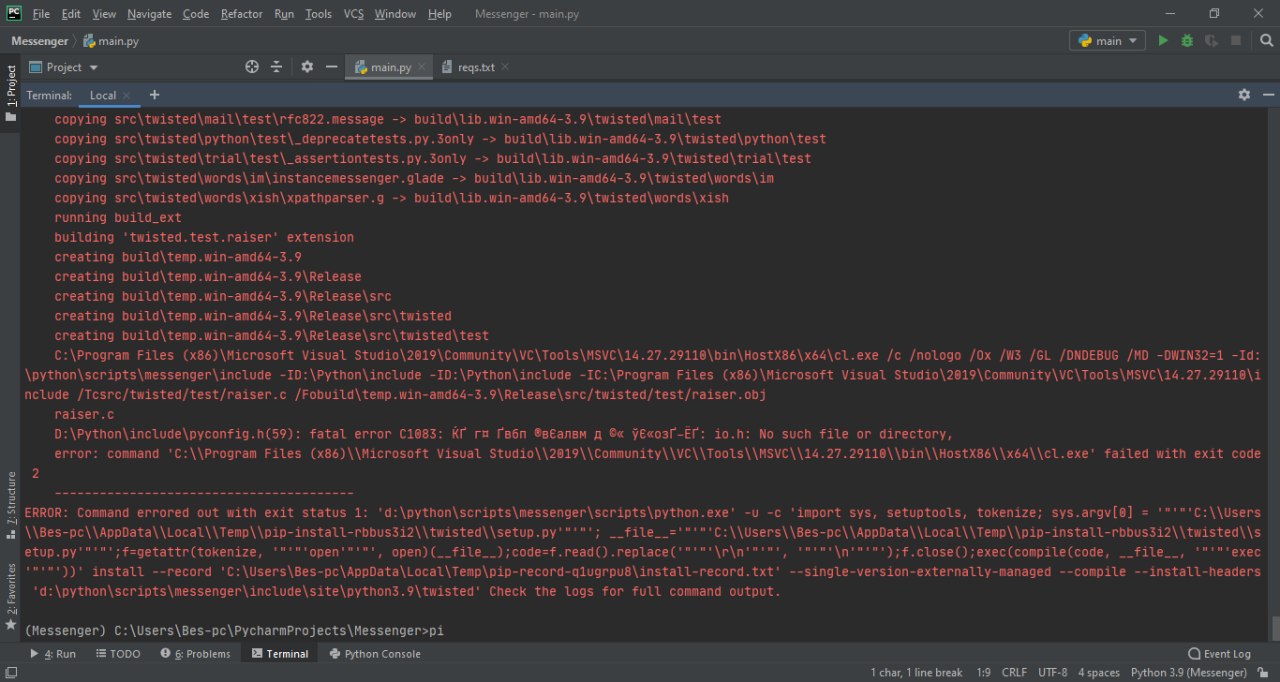The height and width of the screenshot is (682, 1280).
Task: Switch to the reqs.txt editor tab
Action: [476, 67]
